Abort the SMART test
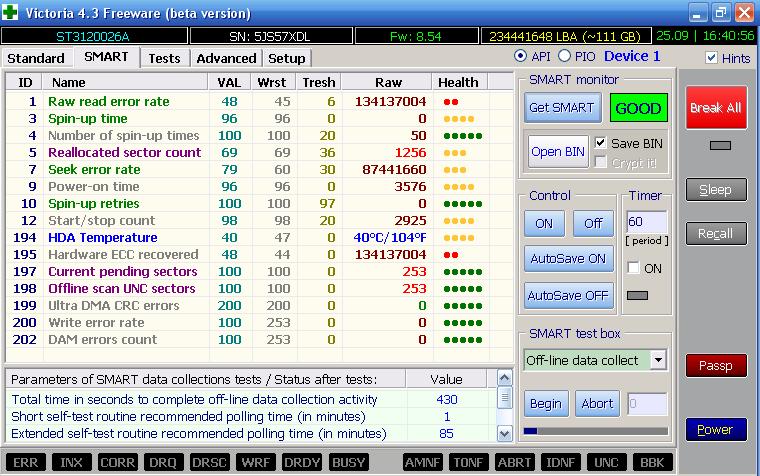 pyautogui.click(x=598, y=403)
